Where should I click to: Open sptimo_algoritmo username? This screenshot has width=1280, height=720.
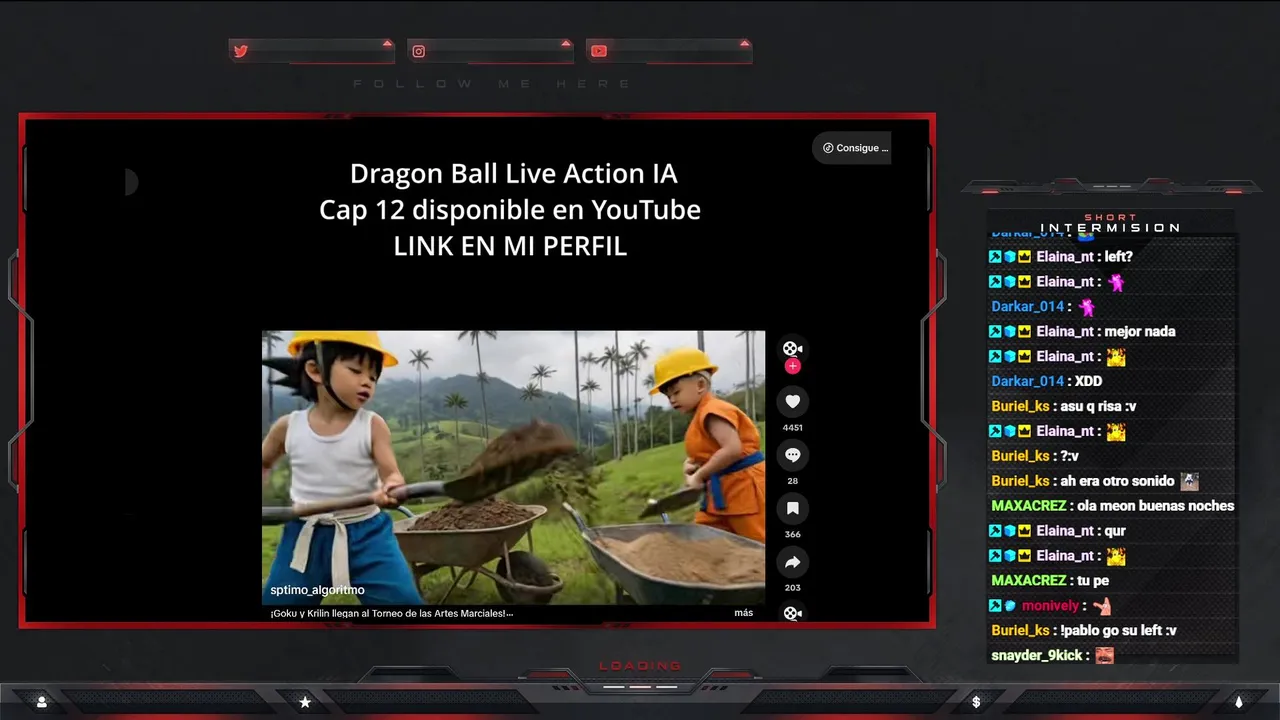[317, 590]
